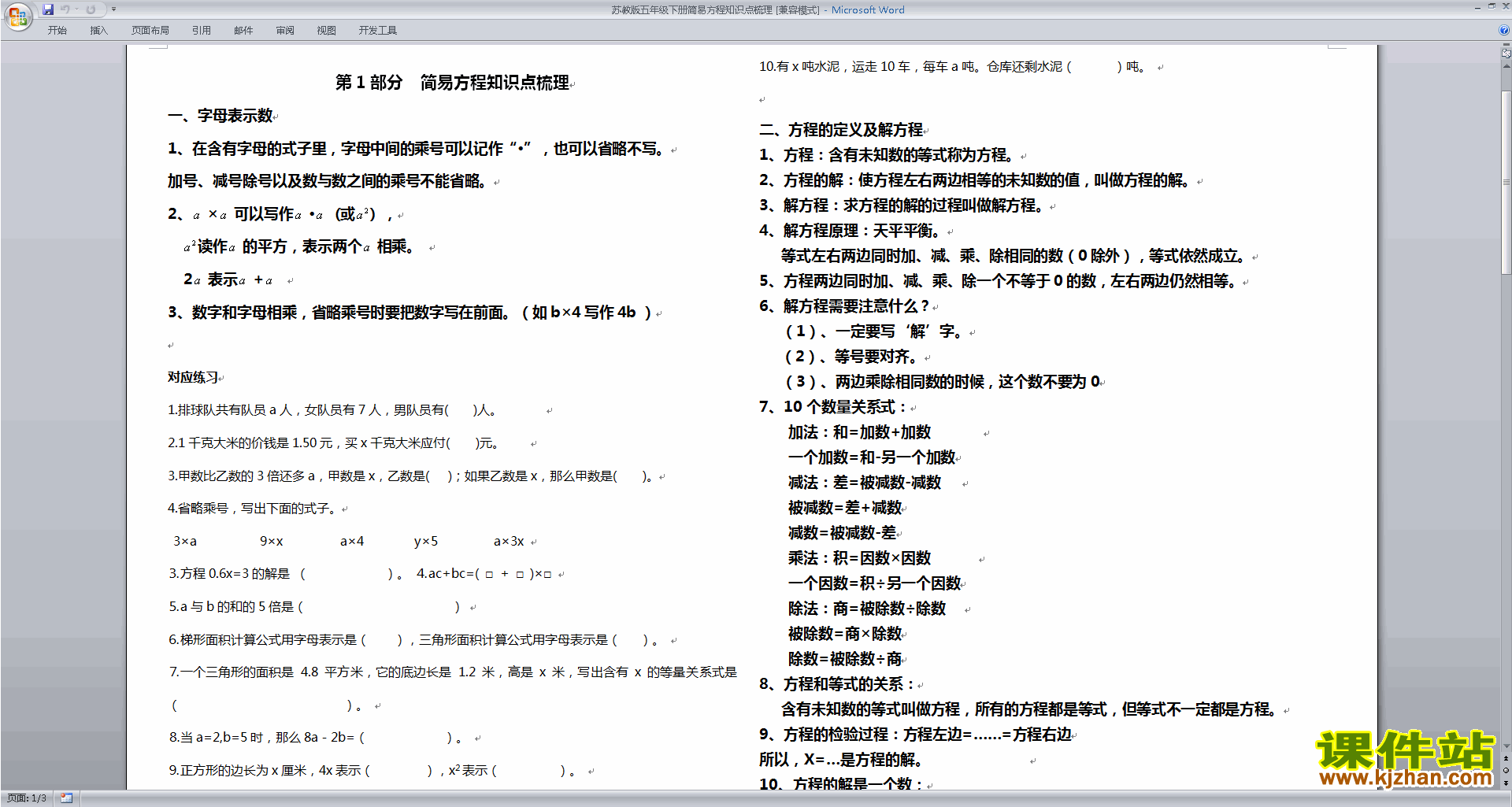This screenshot has height=807, width=1512.
Task: Click the line 6、解方程需要注意什么？
Action: (844, 306)
